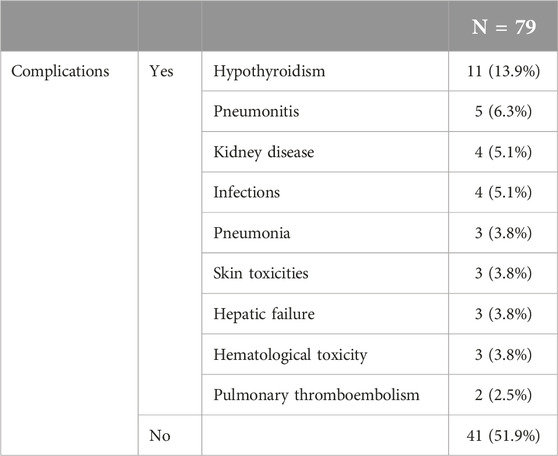Click the count beside Pneumonia
This screenshot has width=558, height=456.
(x=479, y=233)
